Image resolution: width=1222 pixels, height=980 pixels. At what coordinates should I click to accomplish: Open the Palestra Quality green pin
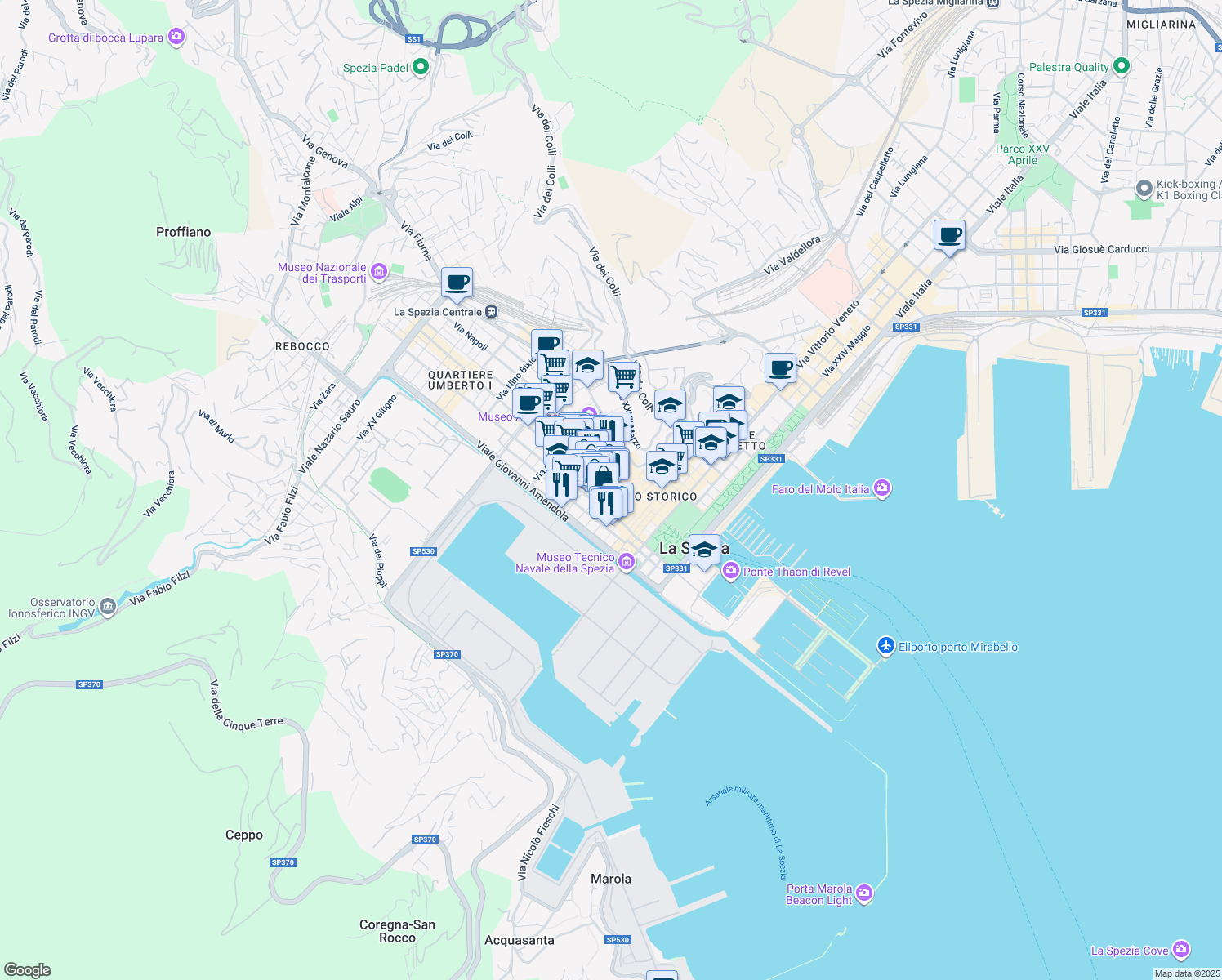[x=1122, y=66]
